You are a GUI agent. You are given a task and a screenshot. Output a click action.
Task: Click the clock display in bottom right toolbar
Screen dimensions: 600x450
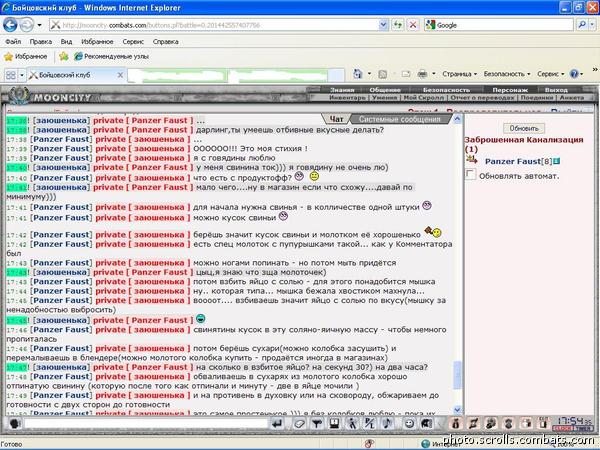click(x=573, y=424)
